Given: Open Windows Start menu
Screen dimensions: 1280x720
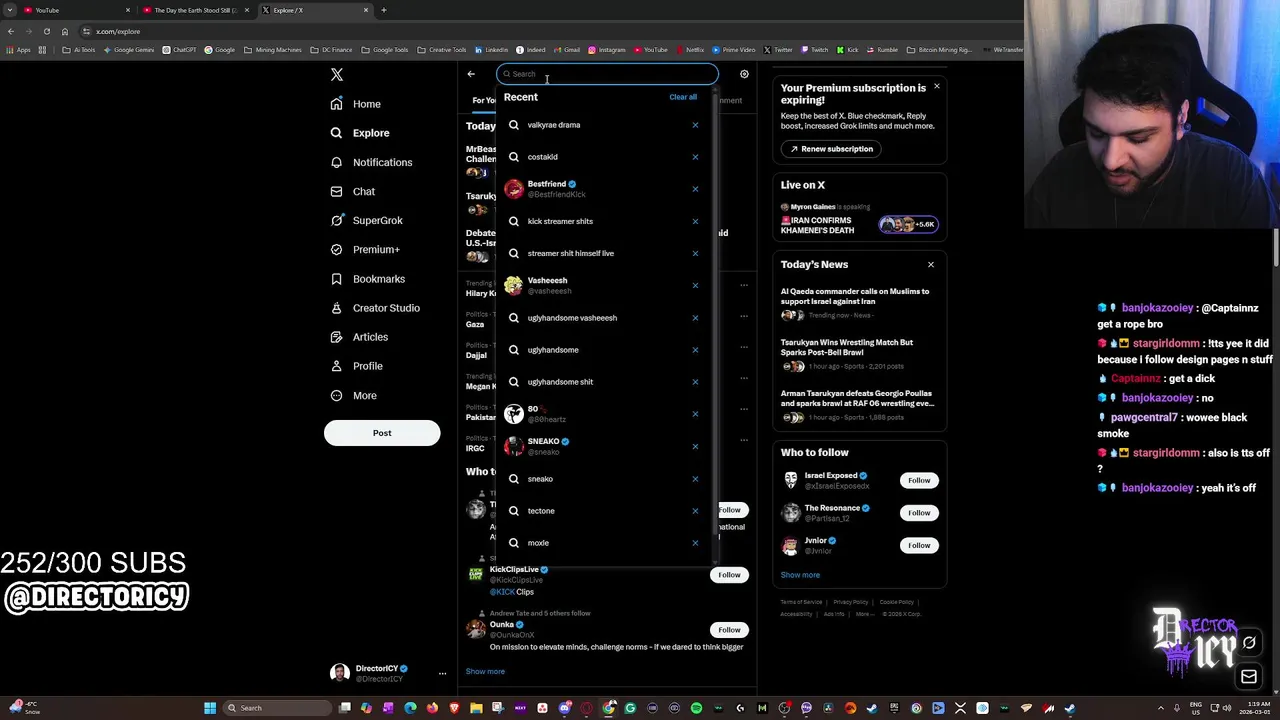Looking at the screenshot, I should tap(210, 708).
